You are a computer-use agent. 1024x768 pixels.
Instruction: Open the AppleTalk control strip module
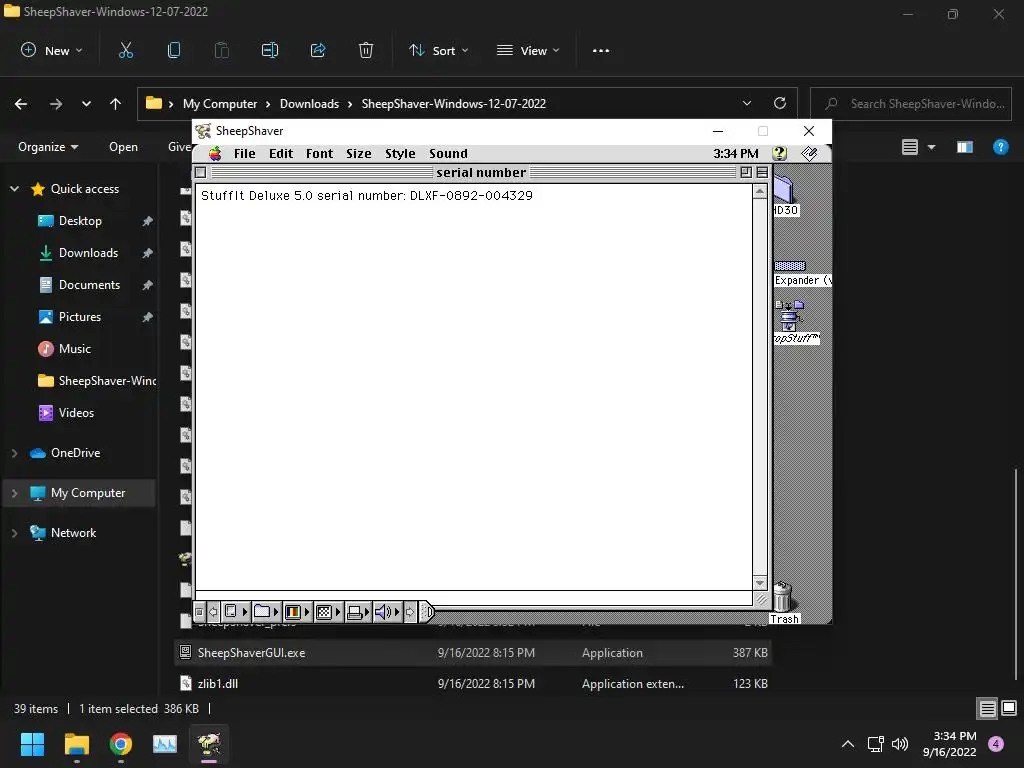tap(236, 612)
